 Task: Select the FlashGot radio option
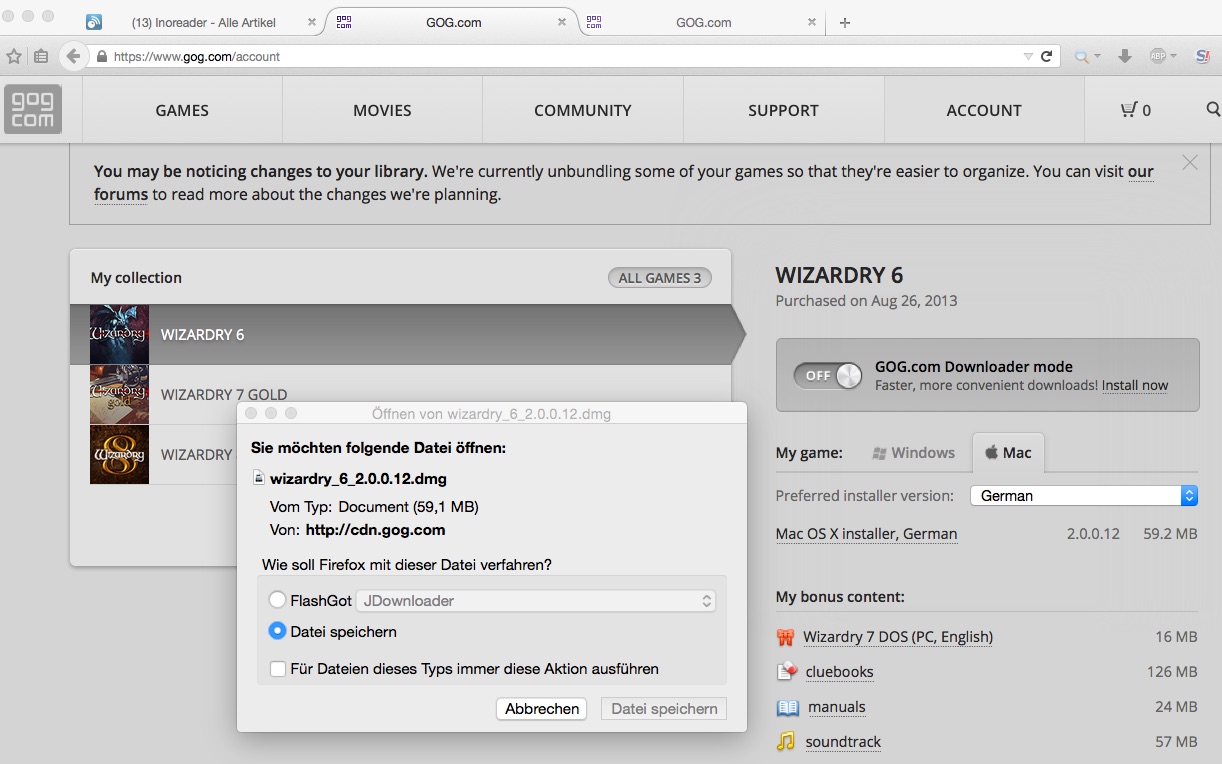277,600
